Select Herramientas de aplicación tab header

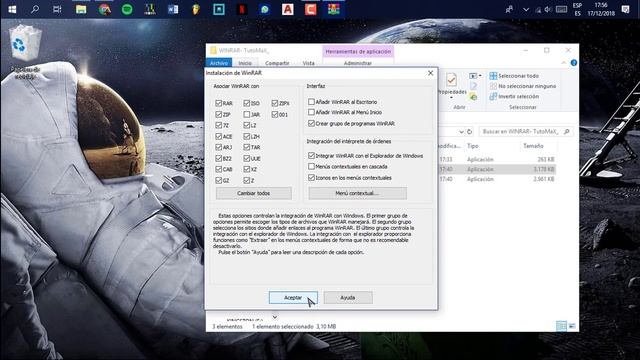click(x=358, y=51)
